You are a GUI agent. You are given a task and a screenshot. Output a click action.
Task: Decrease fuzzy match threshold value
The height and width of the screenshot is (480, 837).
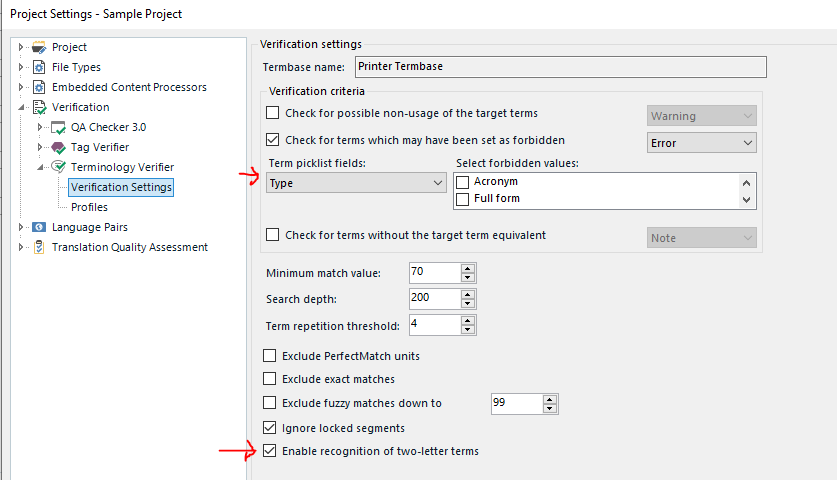click(550, 408)
